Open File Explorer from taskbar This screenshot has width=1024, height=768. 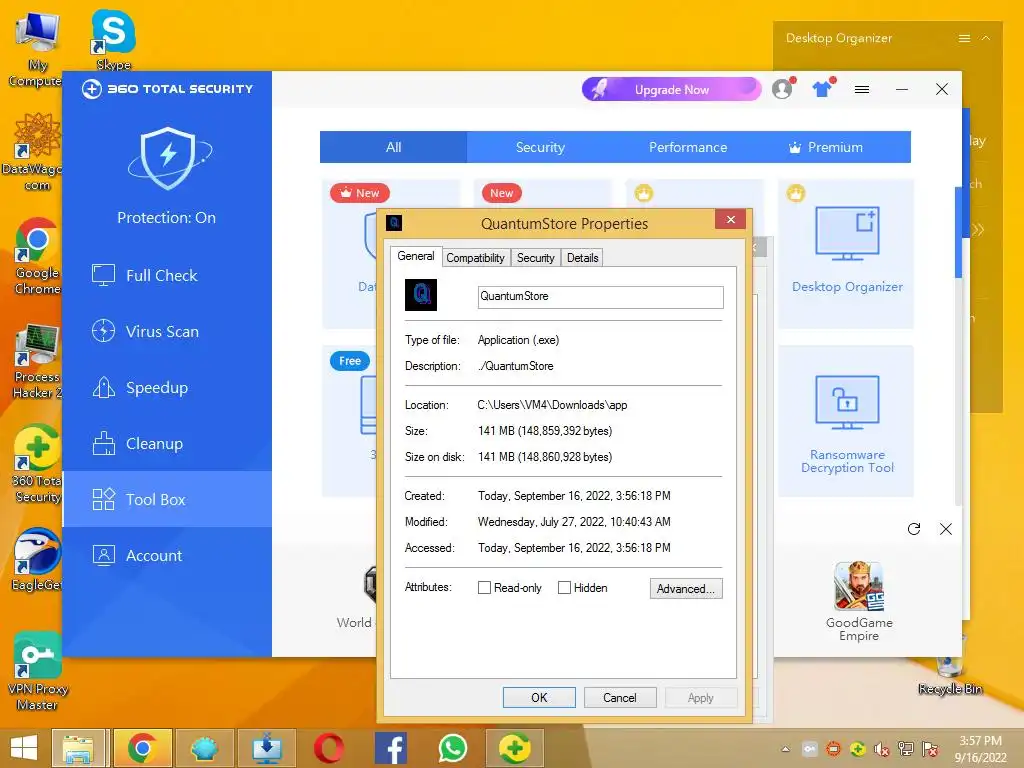point(78,748)
